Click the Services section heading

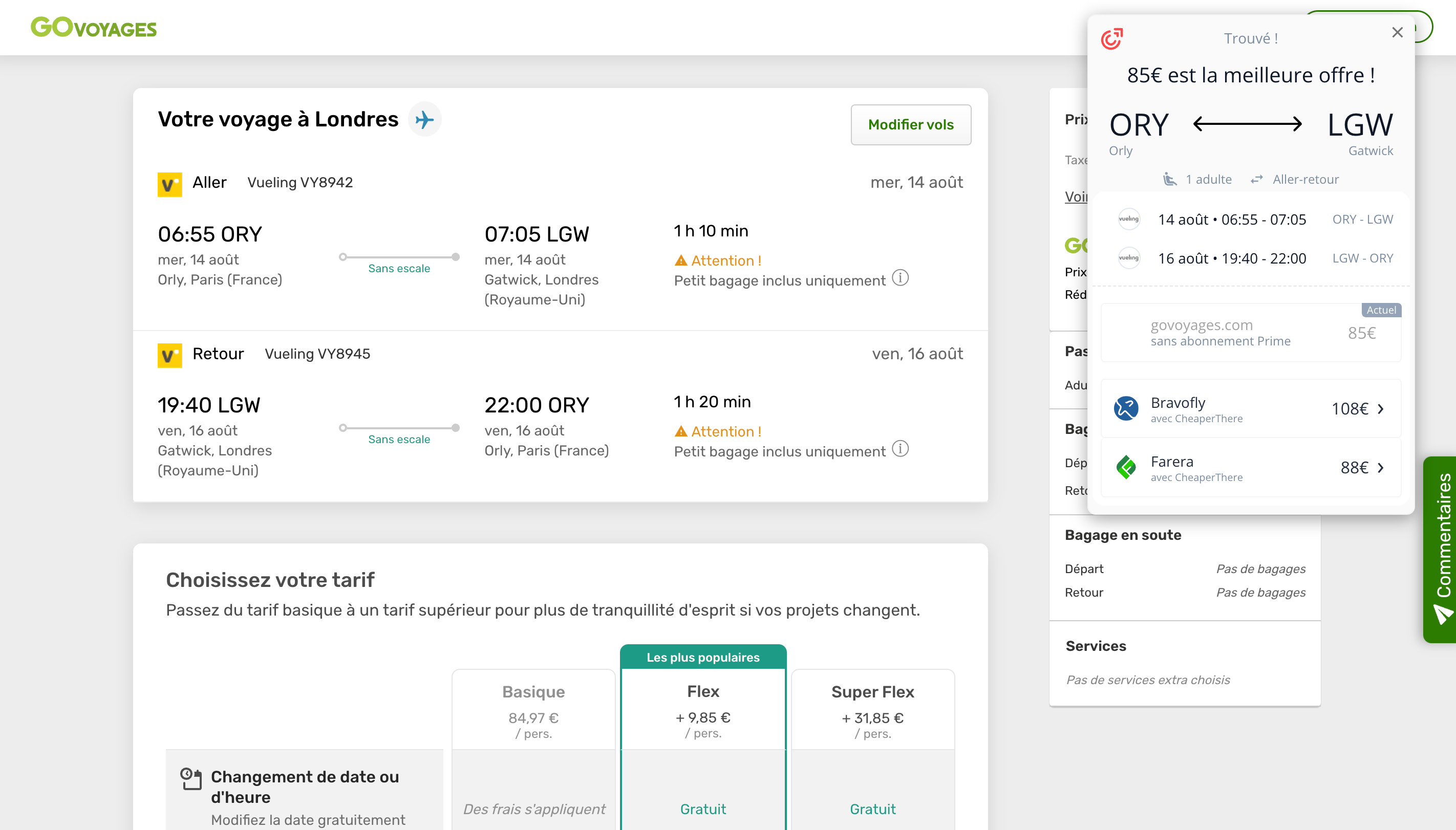[1096, 646]
